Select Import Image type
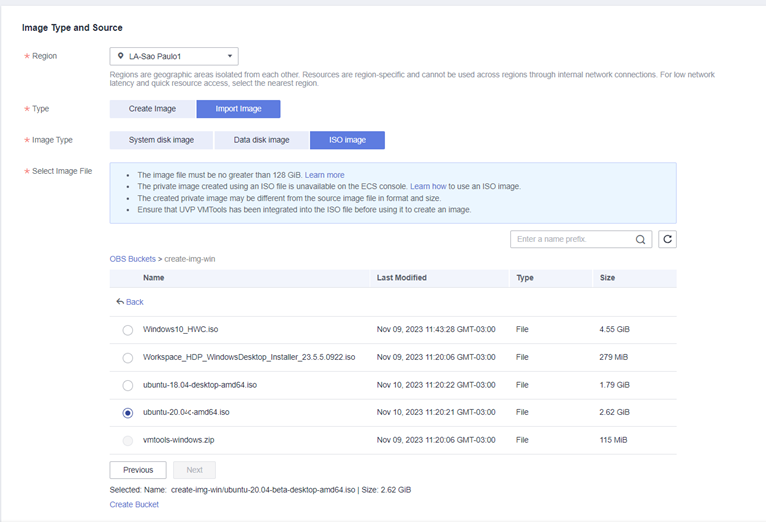 238,109
